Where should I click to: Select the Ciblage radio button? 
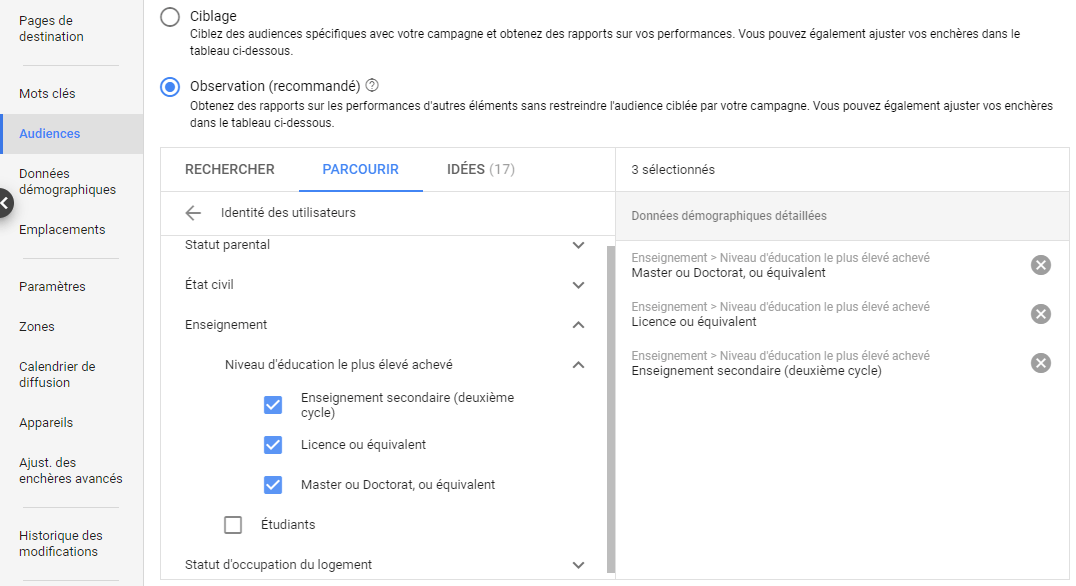[170, 17]
